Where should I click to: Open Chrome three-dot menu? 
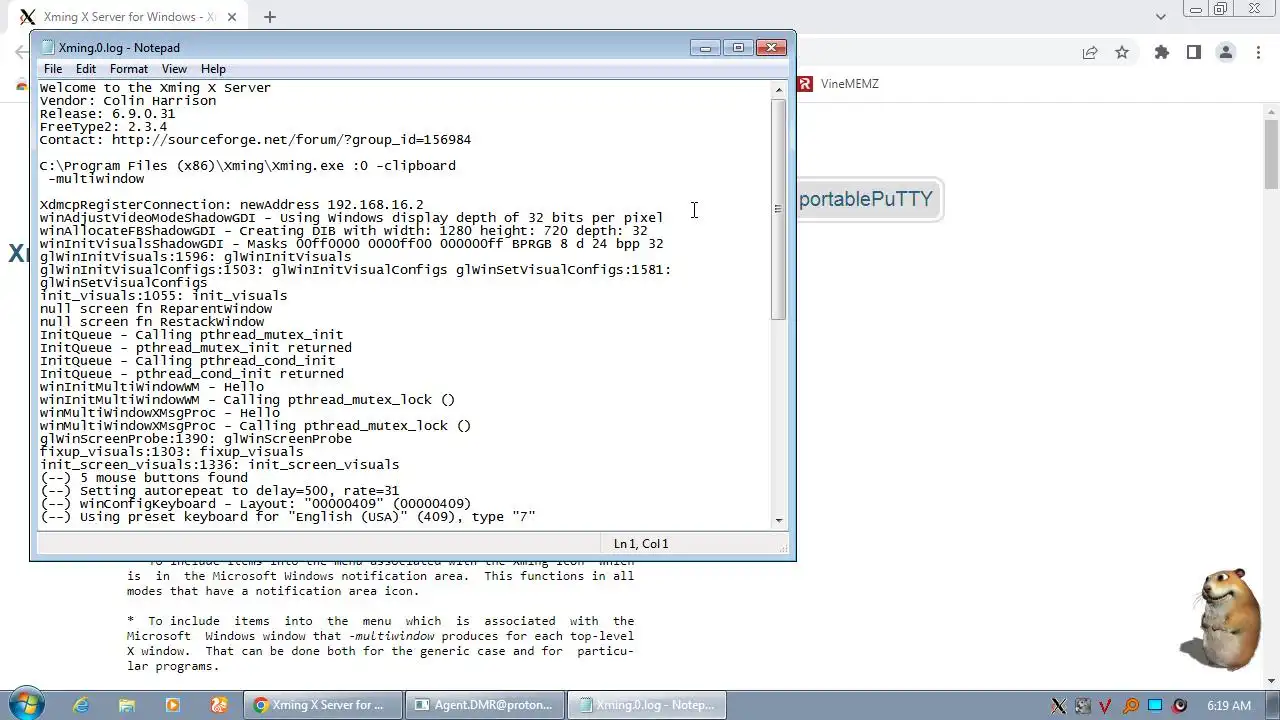[1258, 53]
